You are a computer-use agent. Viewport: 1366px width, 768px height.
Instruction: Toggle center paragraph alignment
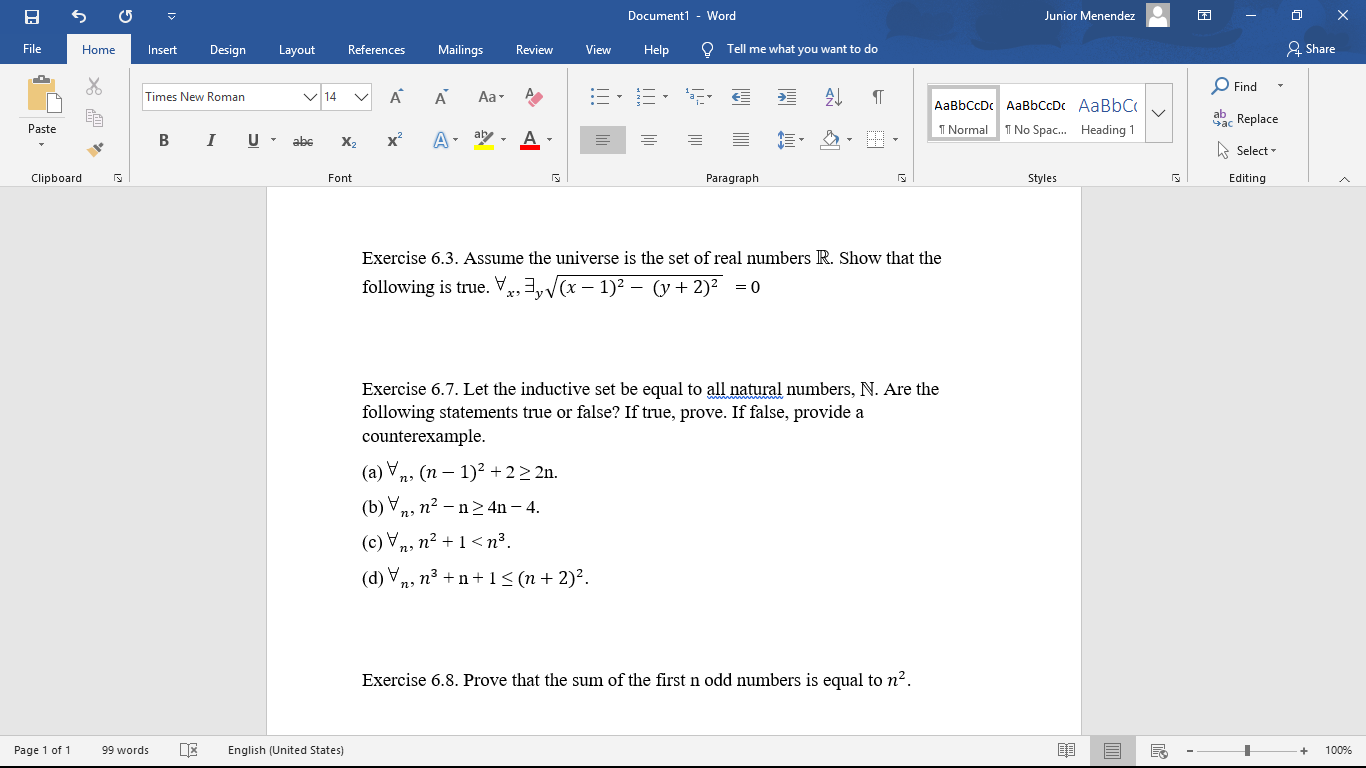648,140
